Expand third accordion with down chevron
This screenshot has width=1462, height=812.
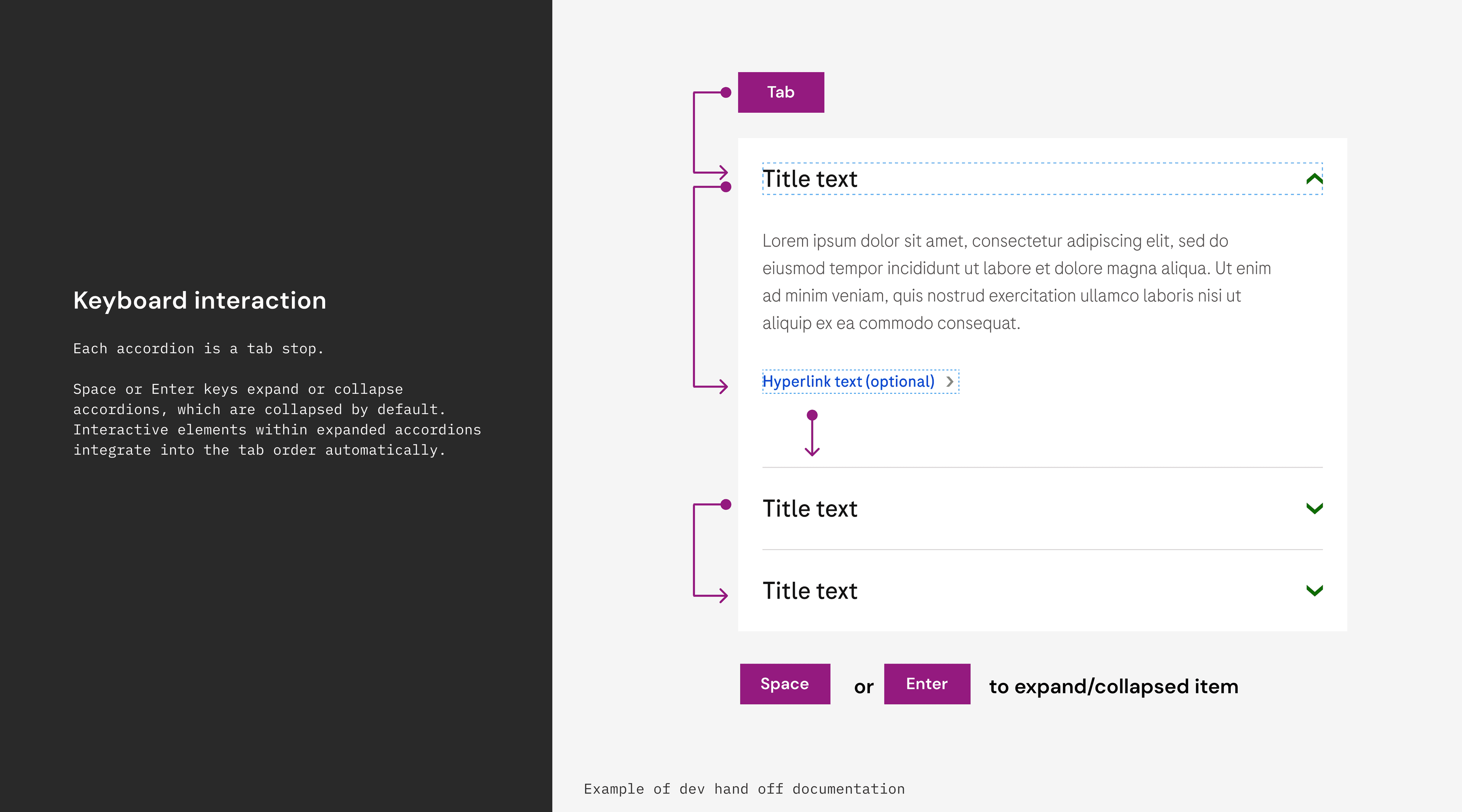[x=1314, y=591]
